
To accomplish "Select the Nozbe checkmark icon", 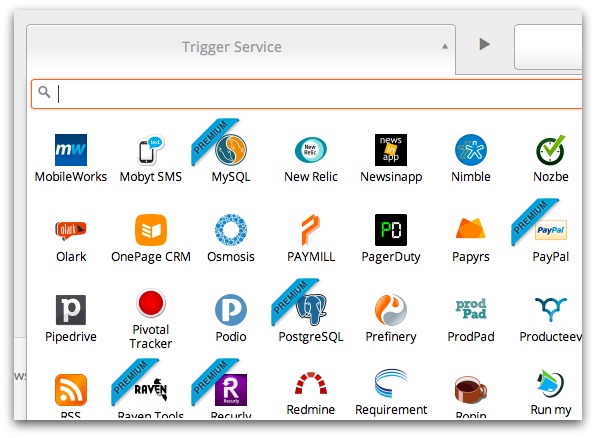I will [x=551, y=150].
